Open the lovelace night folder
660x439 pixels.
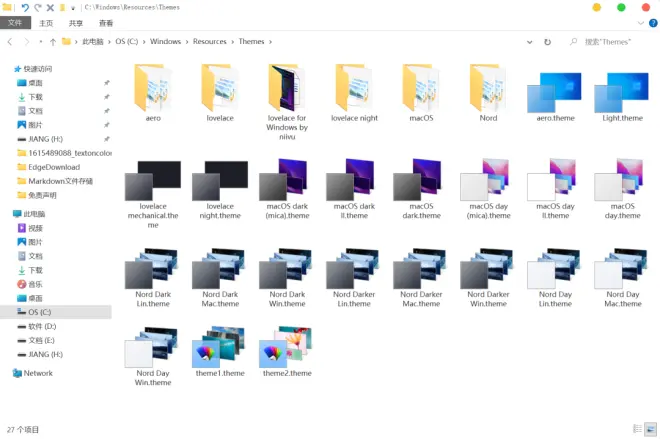[x=354, y=93]
